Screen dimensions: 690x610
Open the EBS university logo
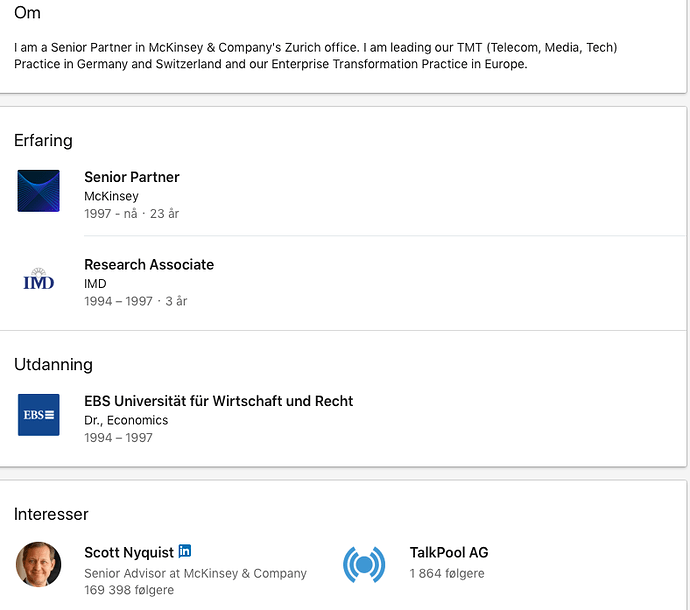point(39,415)
